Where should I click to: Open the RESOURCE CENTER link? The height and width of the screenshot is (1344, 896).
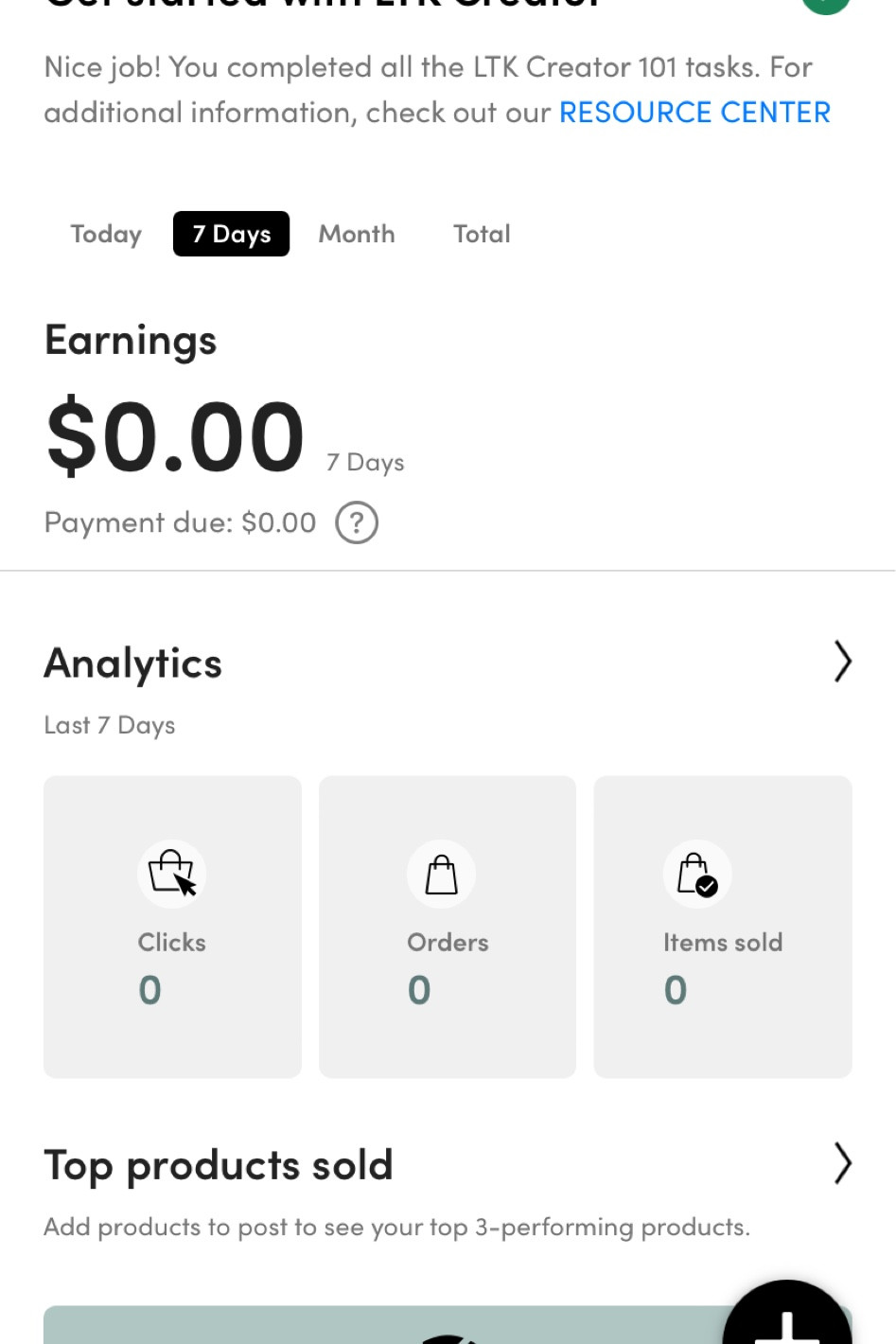[694, 113]
